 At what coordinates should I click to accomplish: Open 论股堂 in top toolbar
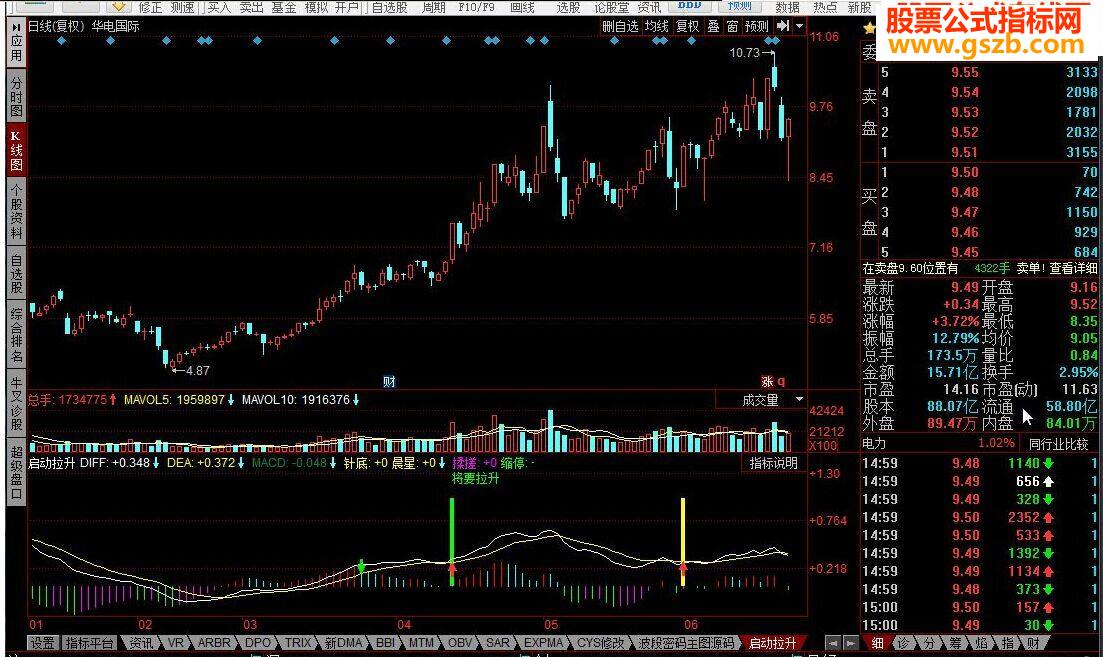tap(611, 7)
